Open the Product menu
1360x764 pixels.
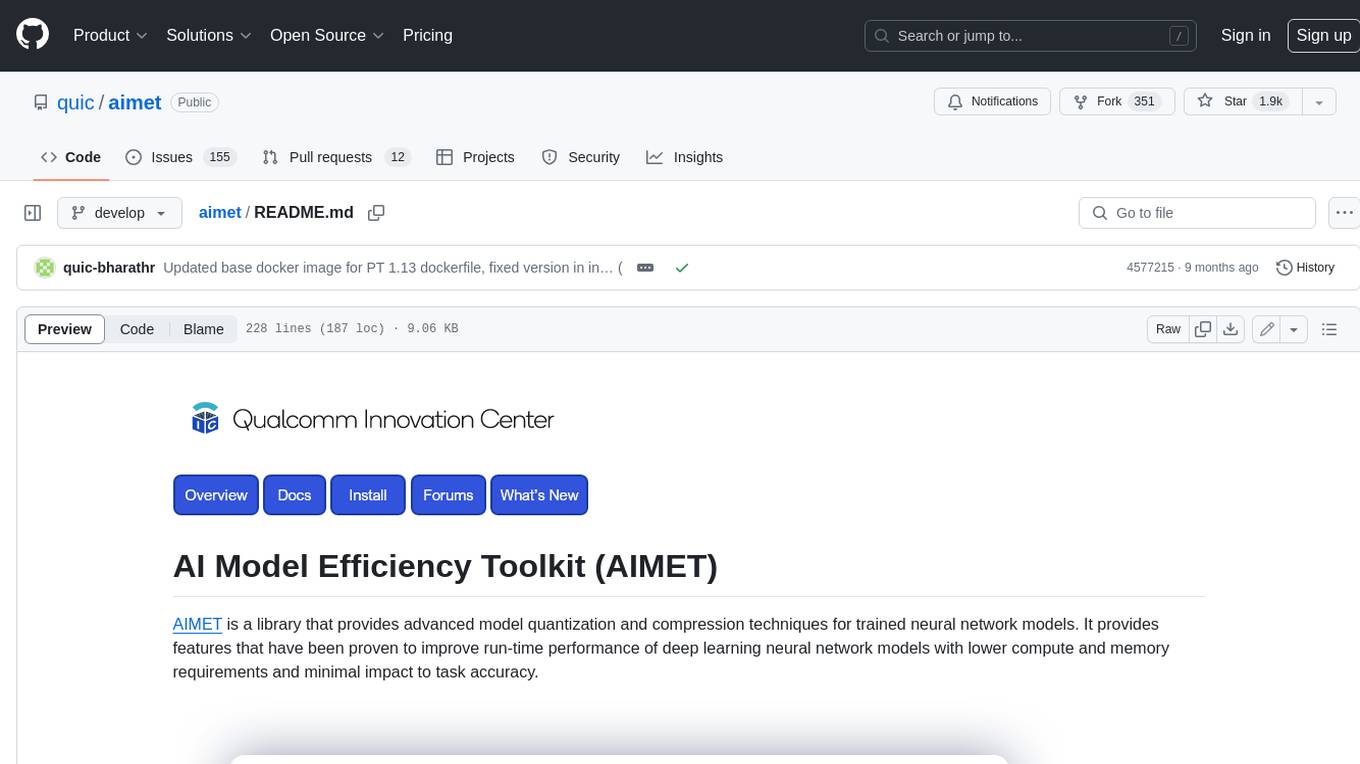click(110, 35)
